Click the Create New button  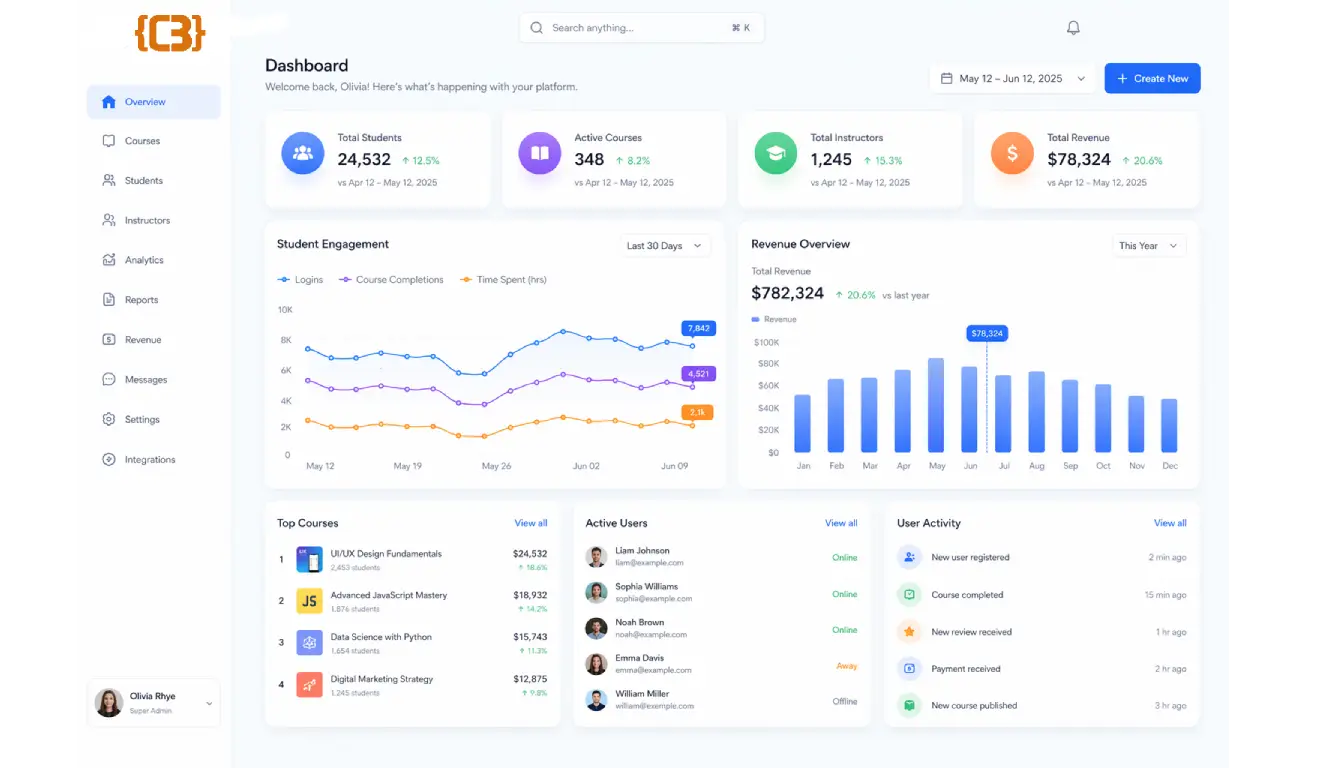(x=1152, y=78)
